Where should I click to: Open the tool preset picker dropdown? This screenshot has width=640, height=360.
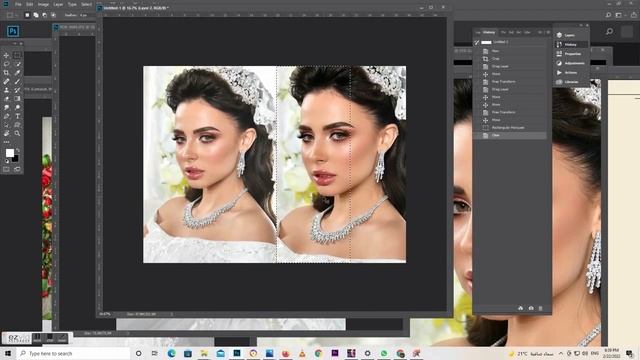coord(11,15)
